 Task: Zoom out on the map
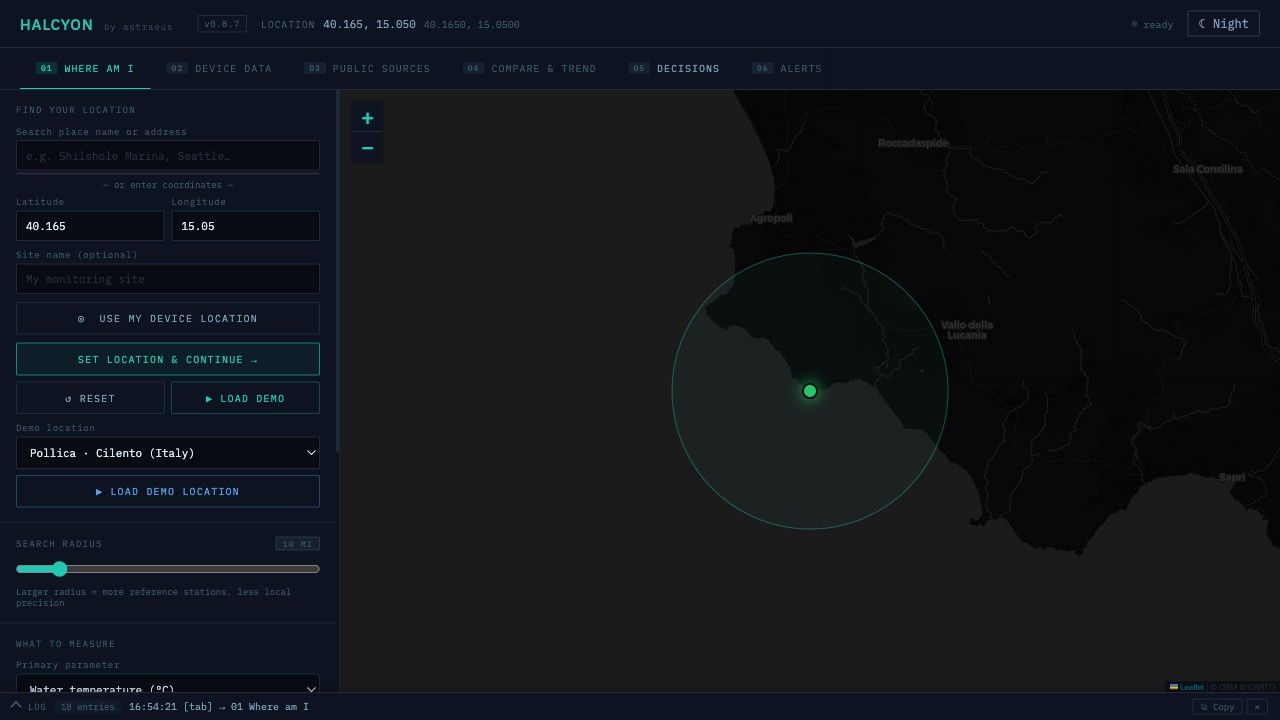(x=367, y=148)
